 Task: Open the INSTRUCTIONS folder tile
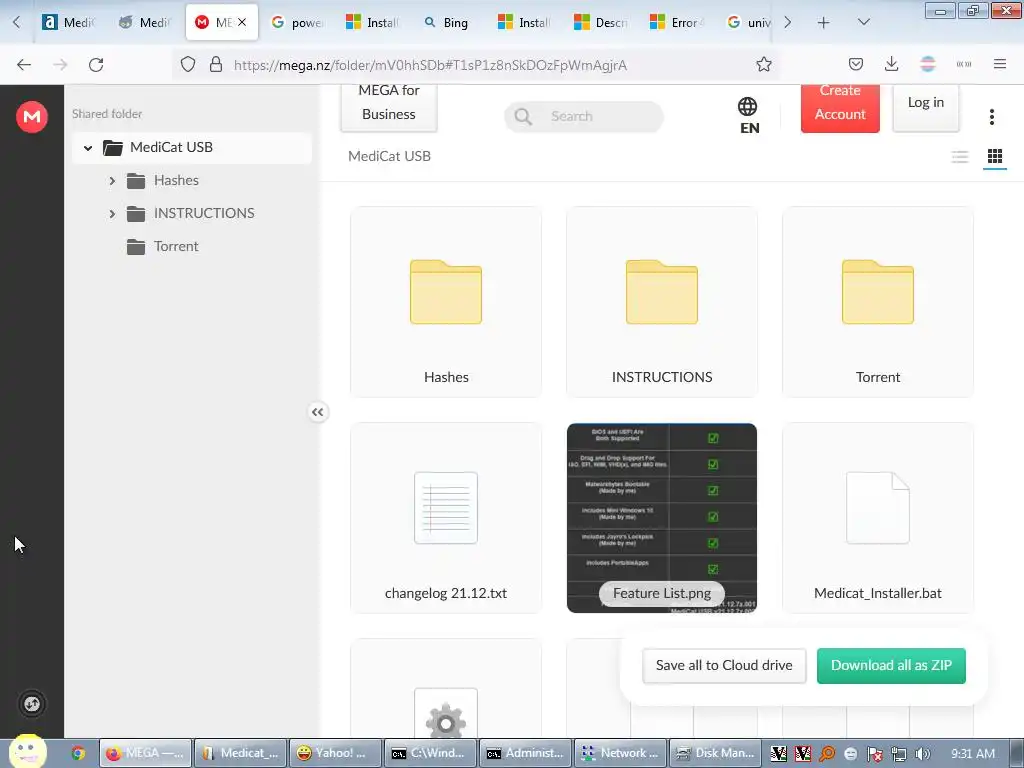(662, 302)
